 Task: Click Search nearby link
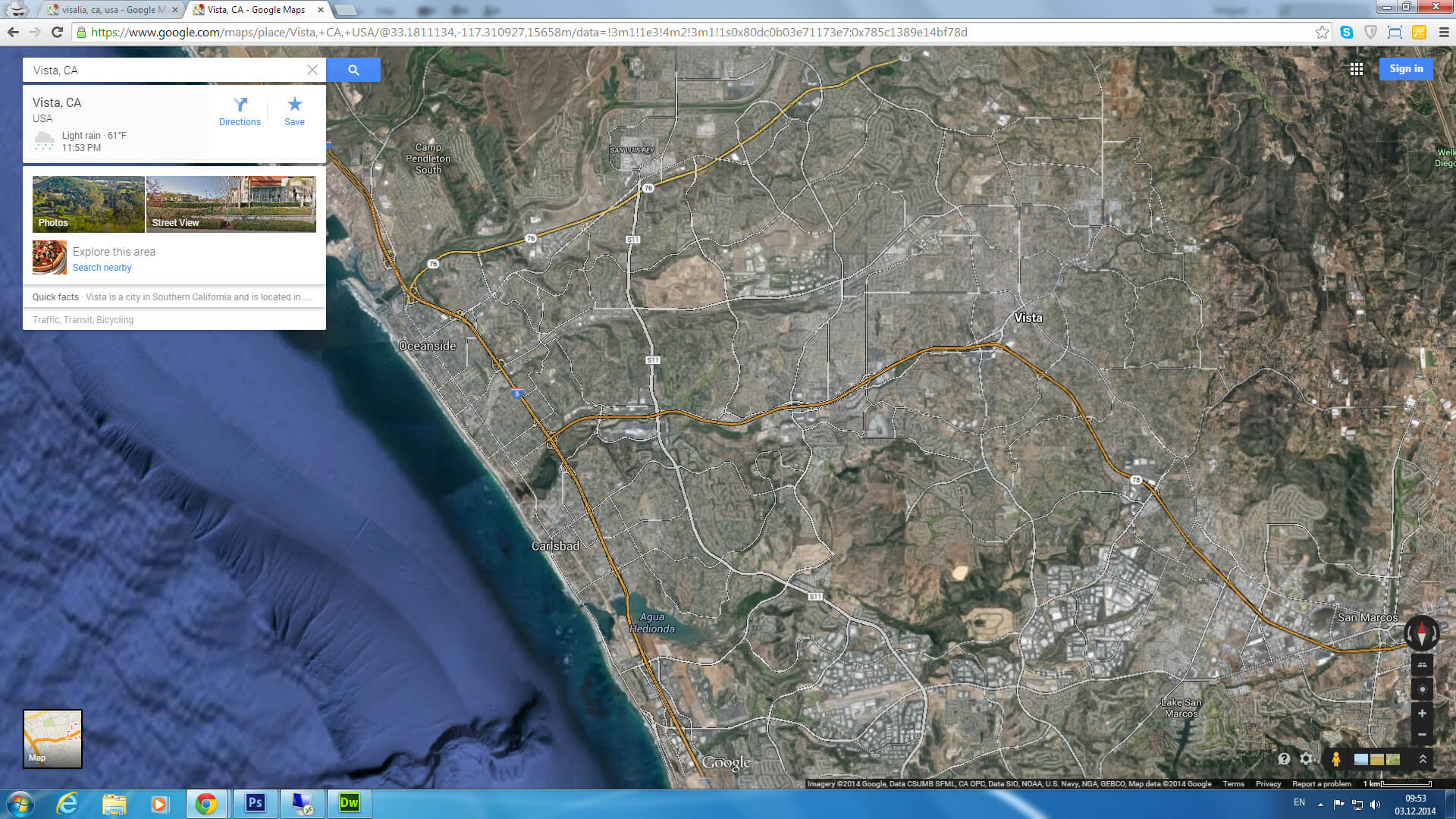102,268
